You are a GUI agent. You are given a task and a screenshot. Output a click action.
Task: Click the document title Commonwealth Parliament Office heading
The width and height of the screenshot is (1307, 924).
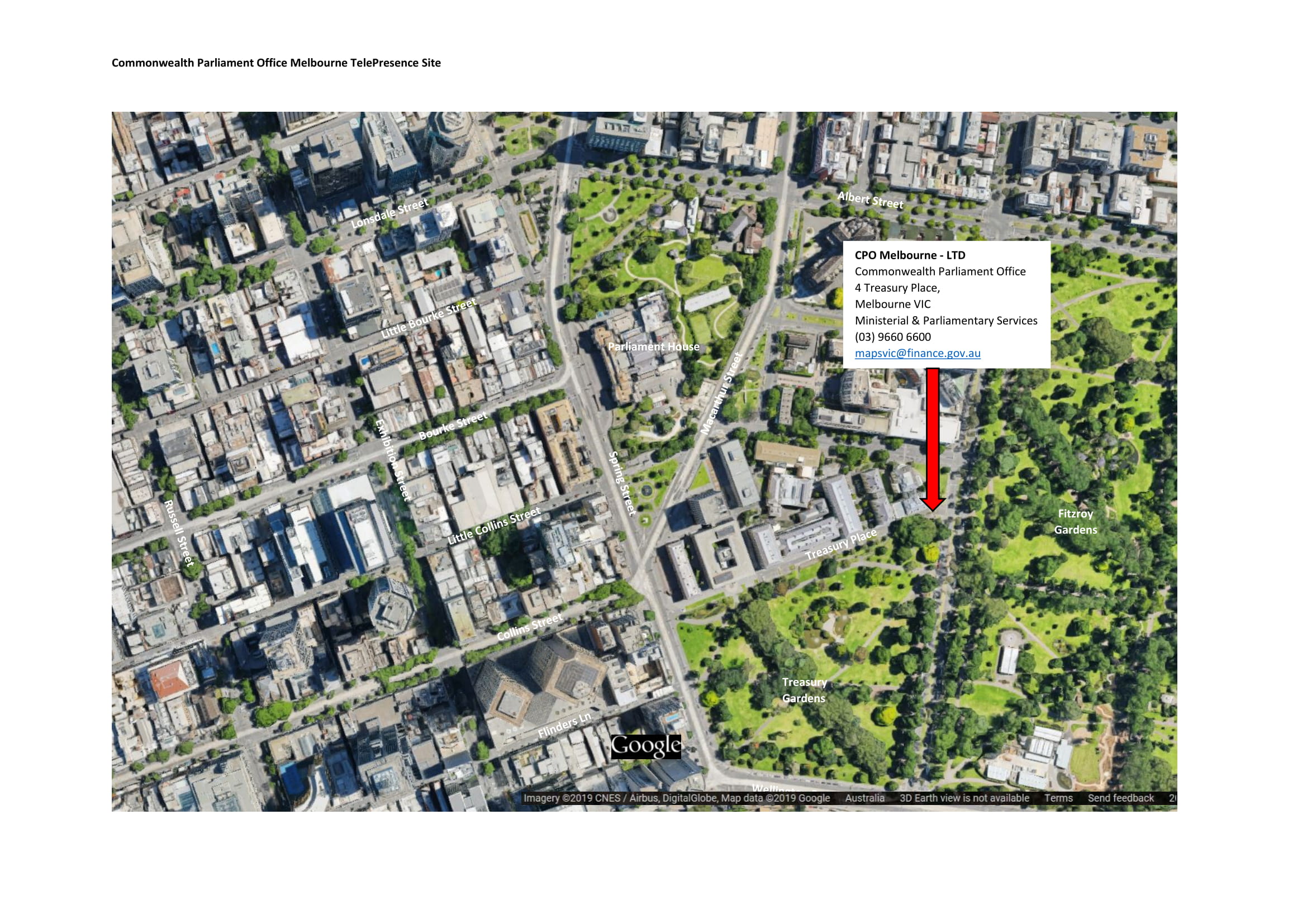(276, 63)
